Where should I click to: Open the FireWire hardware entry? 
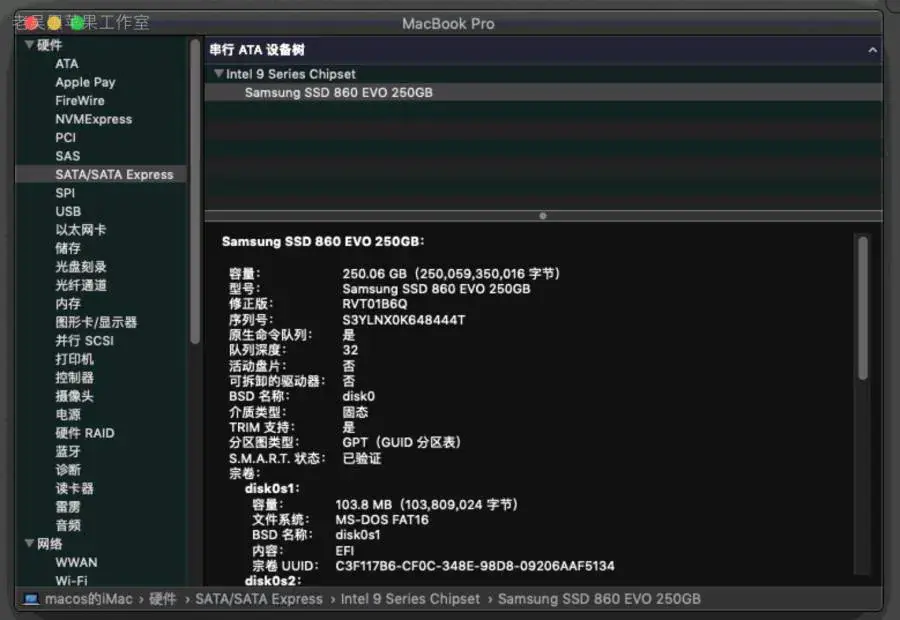point(80,100)
